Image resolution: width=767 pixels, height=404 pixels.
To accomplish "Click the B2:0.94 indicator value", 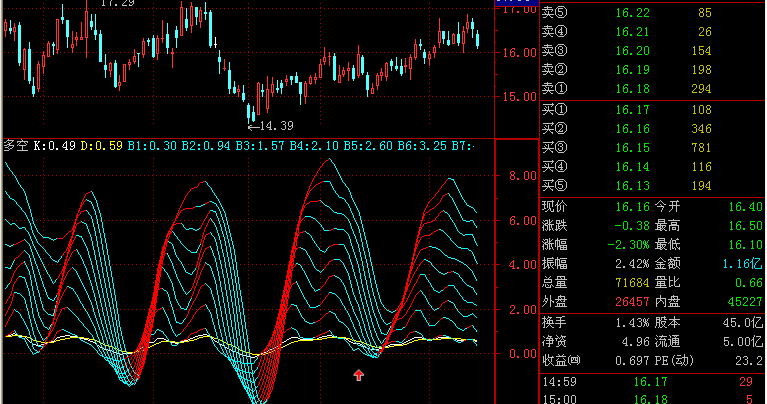I will pos(206,146).
